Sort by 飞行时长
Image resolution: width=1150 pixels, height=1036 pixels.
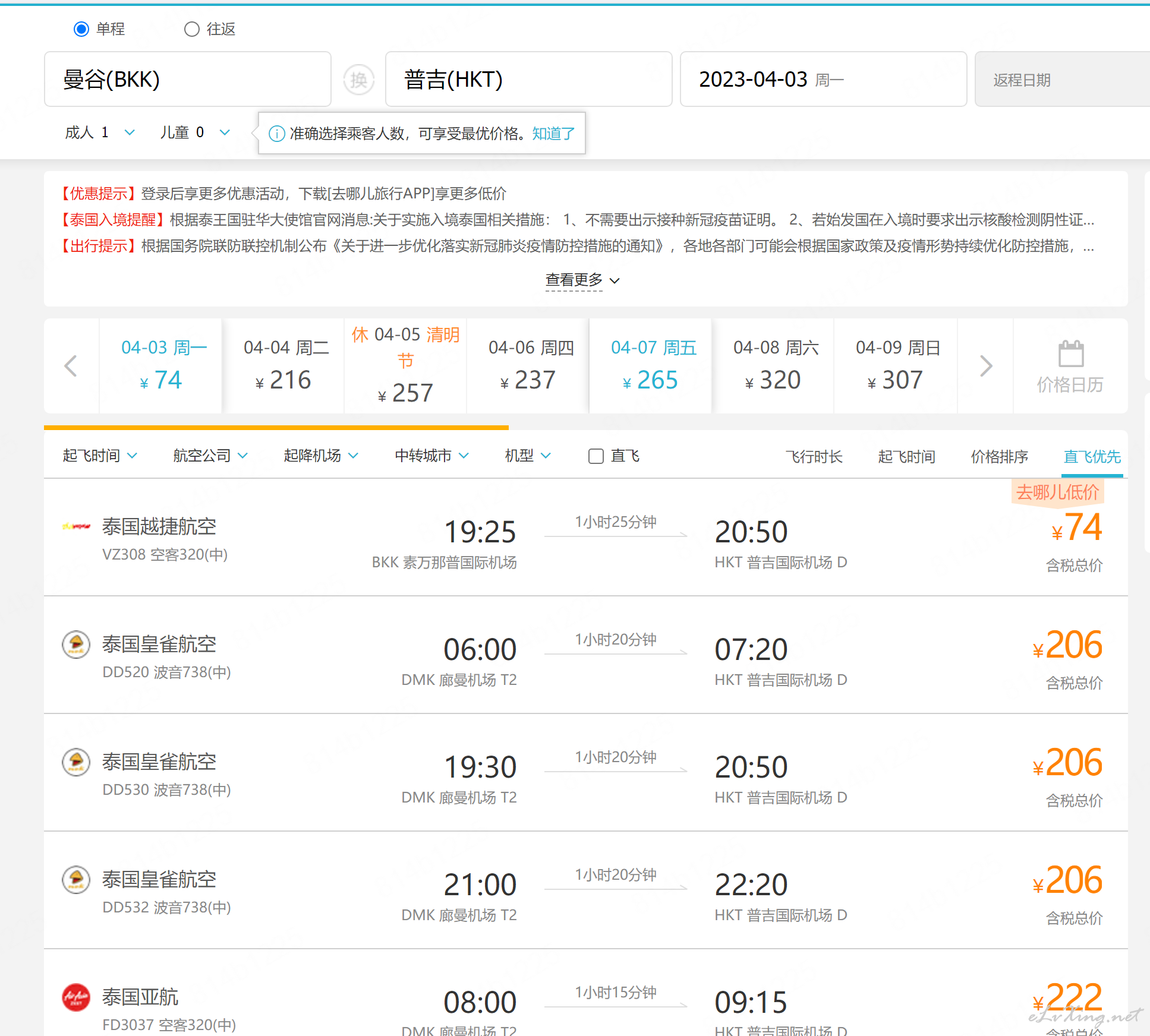point(814,457)
